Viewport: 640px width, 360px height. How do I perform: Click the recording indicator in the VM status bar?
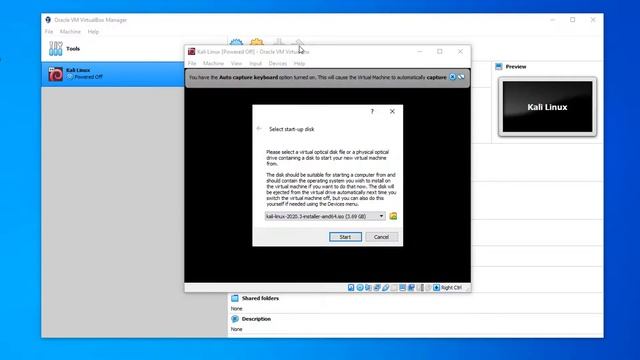[x=411, y=287]
